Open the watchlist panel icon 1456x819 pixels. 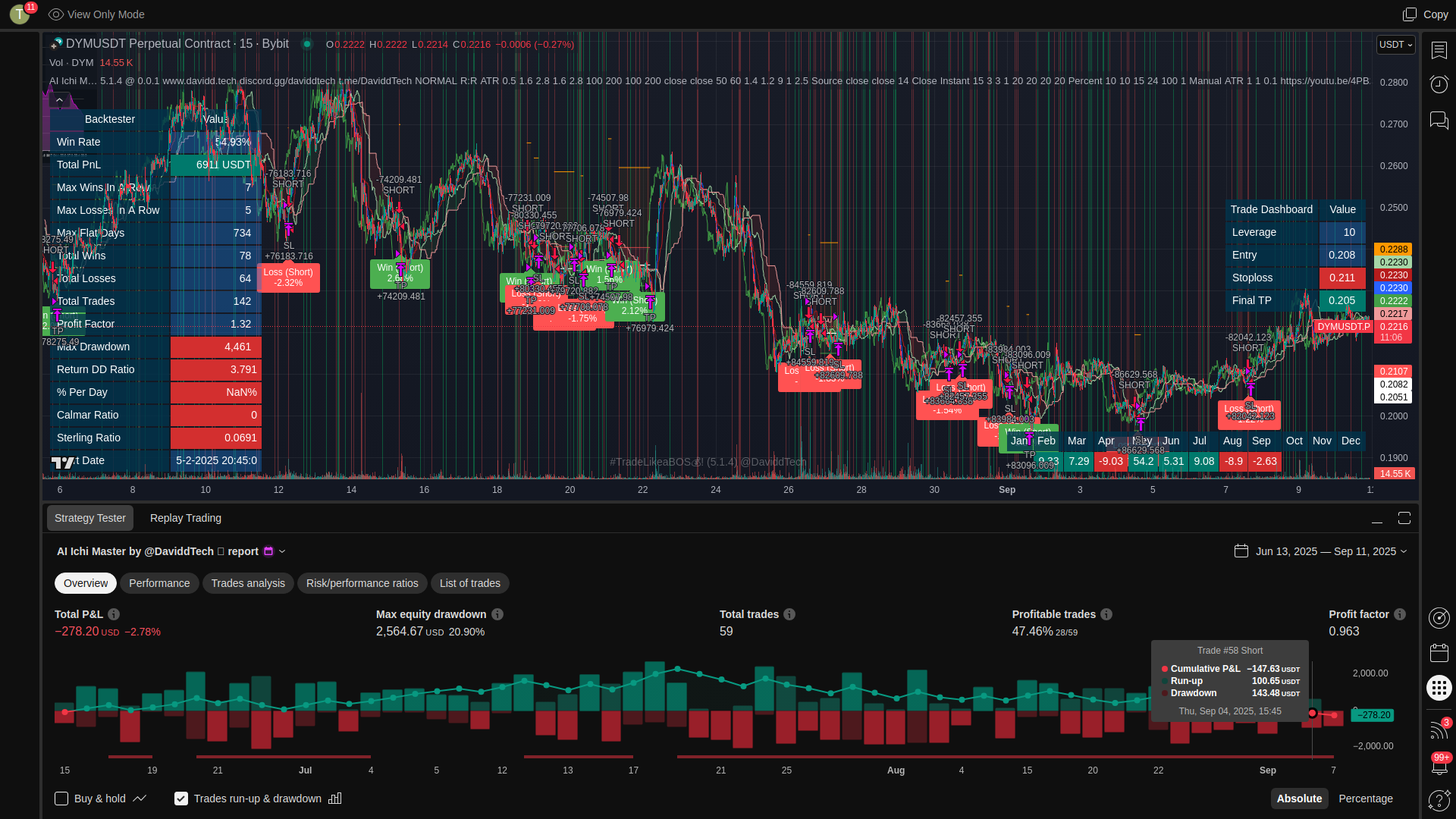(x=1439, y=50)
